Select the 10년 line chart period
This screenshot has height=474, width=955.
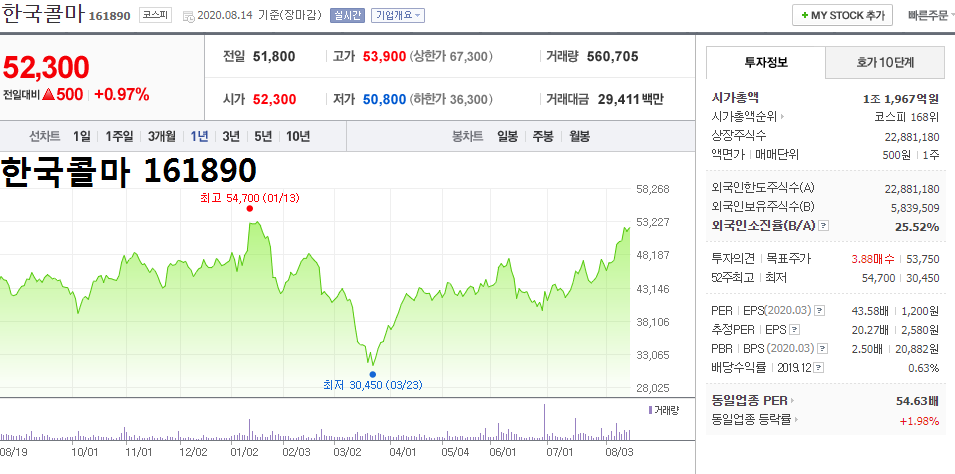[298, 136]
